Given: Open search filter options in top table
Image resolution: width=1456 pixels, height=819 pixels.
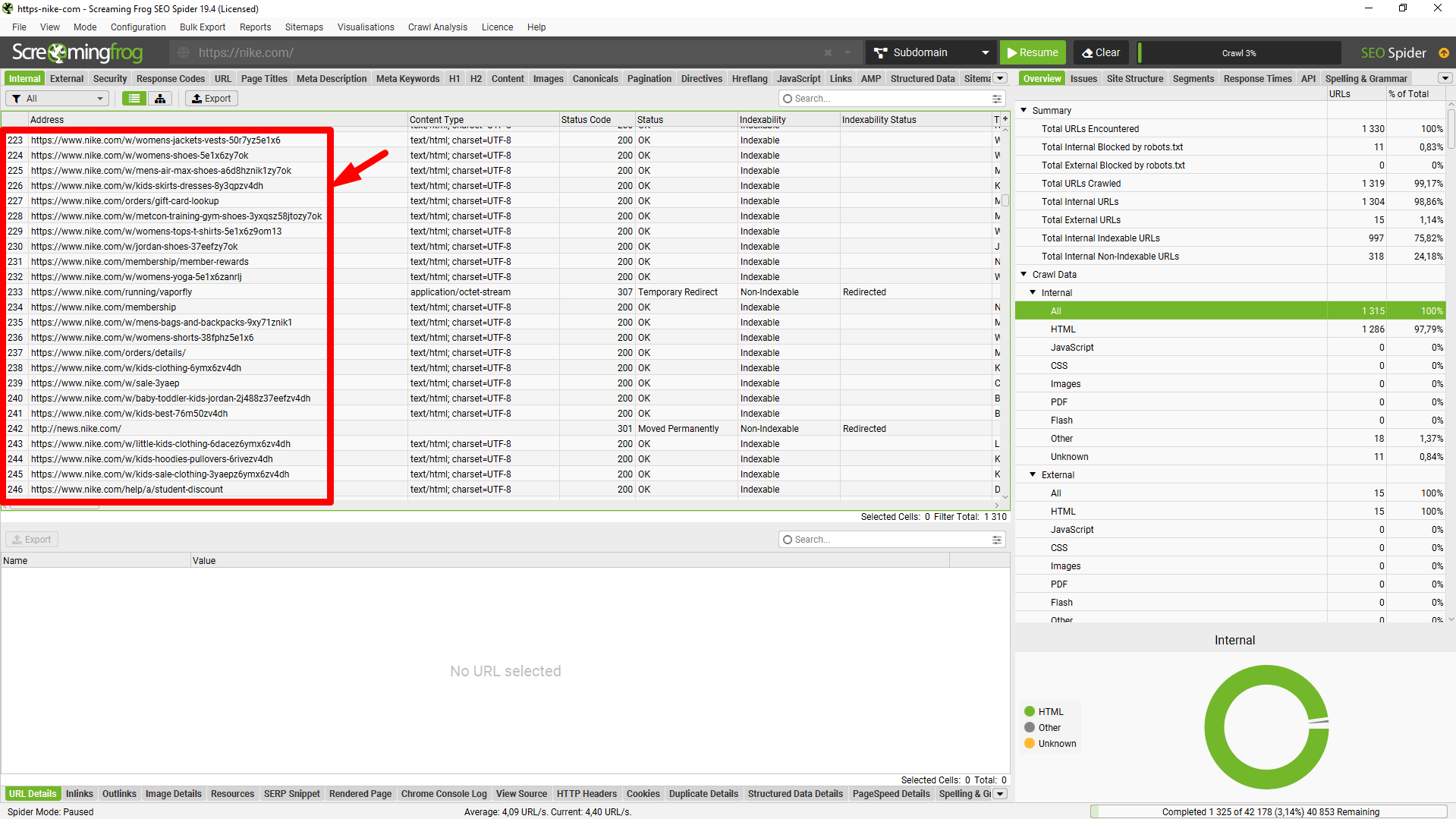Looking at the screenshot, I should 997,99.
